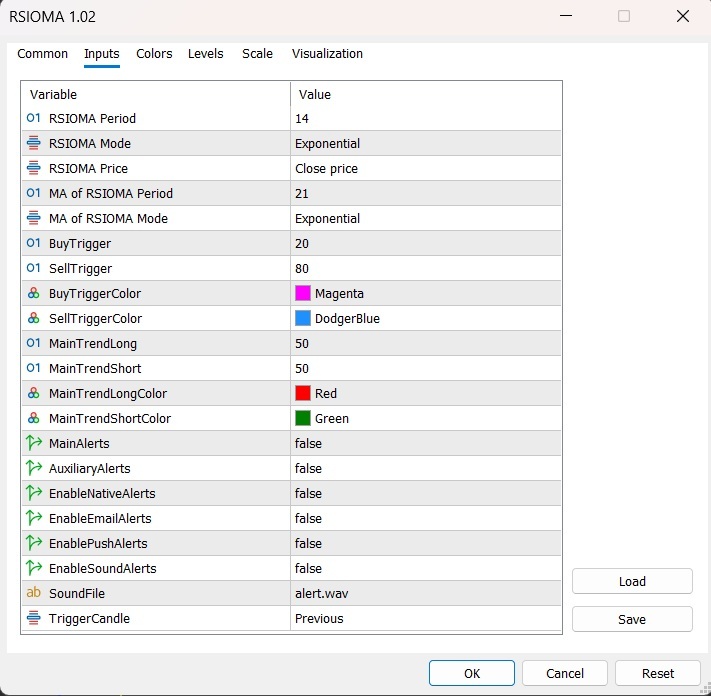Click the Load button

[x=632, y=581]
